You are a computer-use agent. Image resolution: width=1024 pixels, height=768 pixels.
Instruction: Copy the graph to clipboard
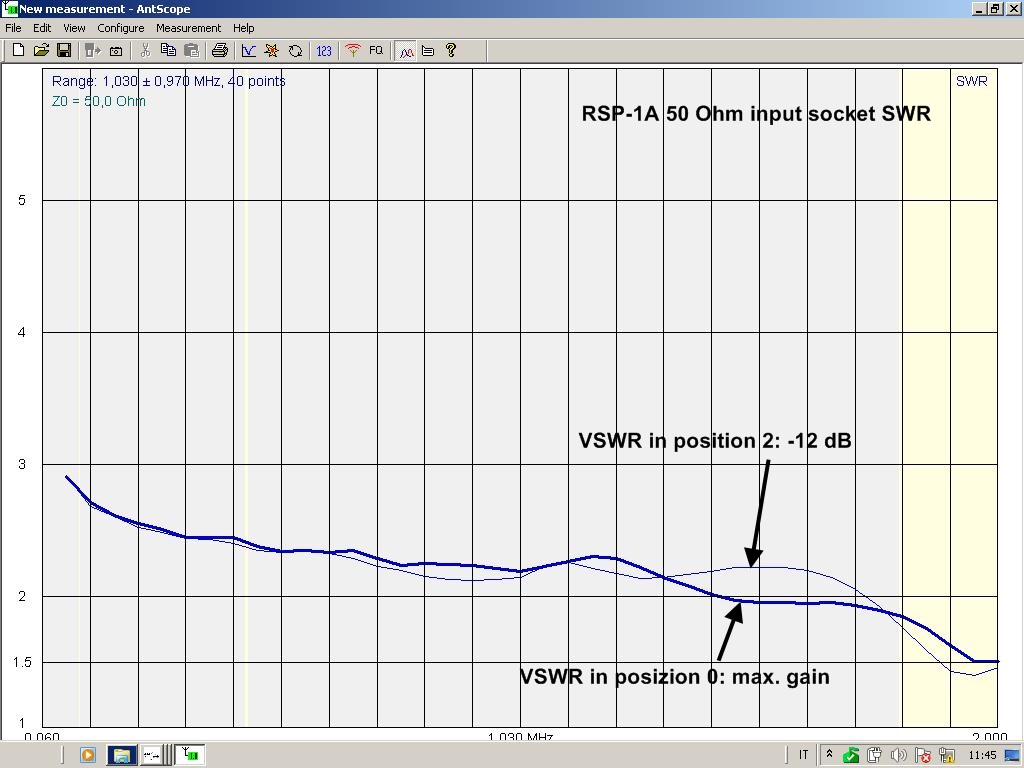168,50
